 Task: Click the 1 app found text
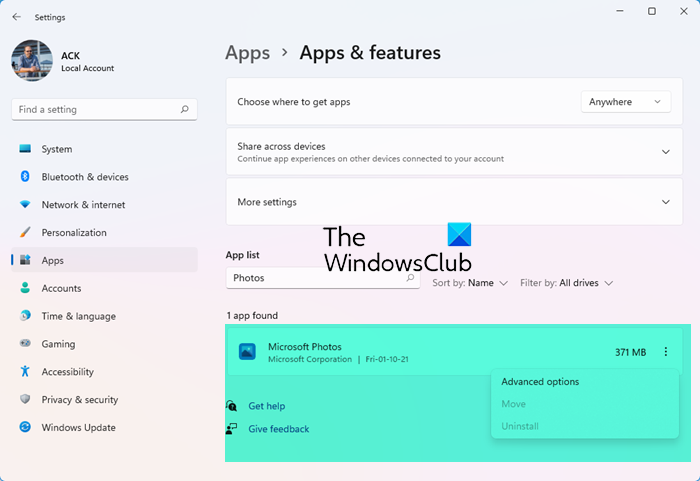[x=252, y=316]
